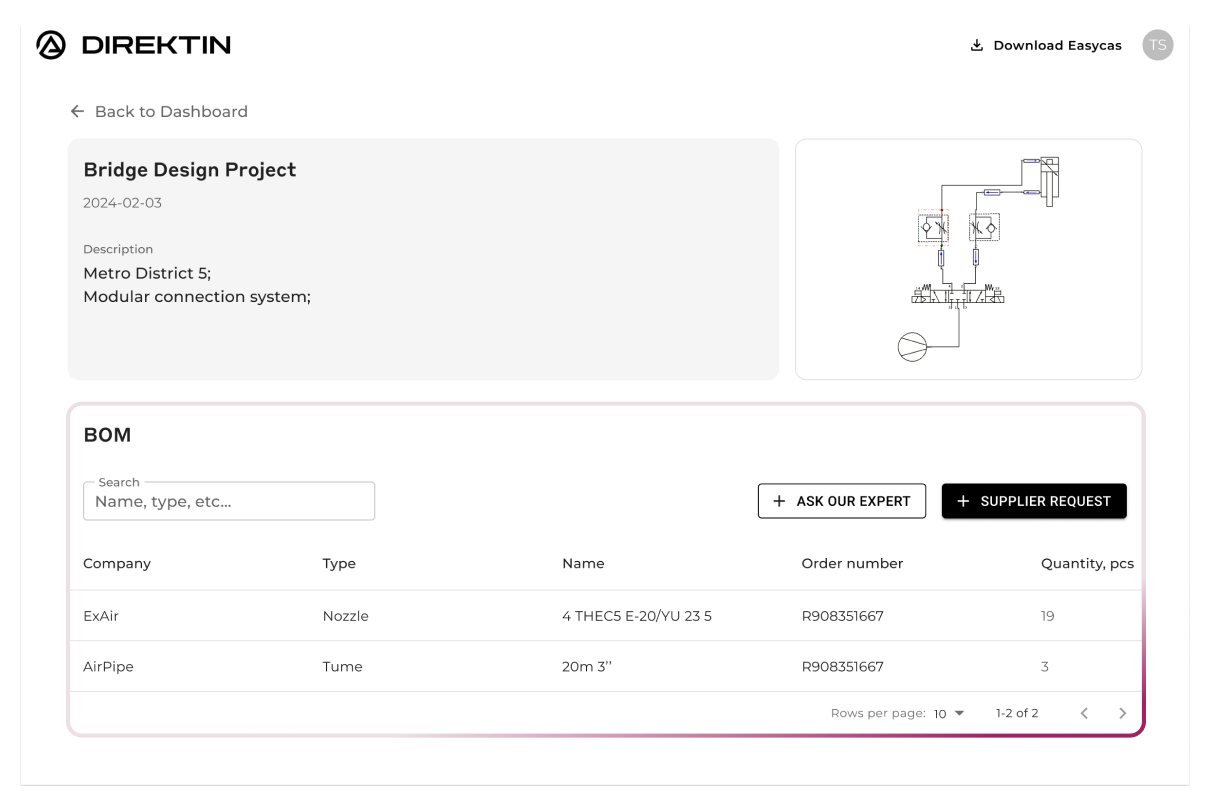Click the date 2024-02-03
The width and height of the screenshot is (1210, 805).
click(122, 203)
